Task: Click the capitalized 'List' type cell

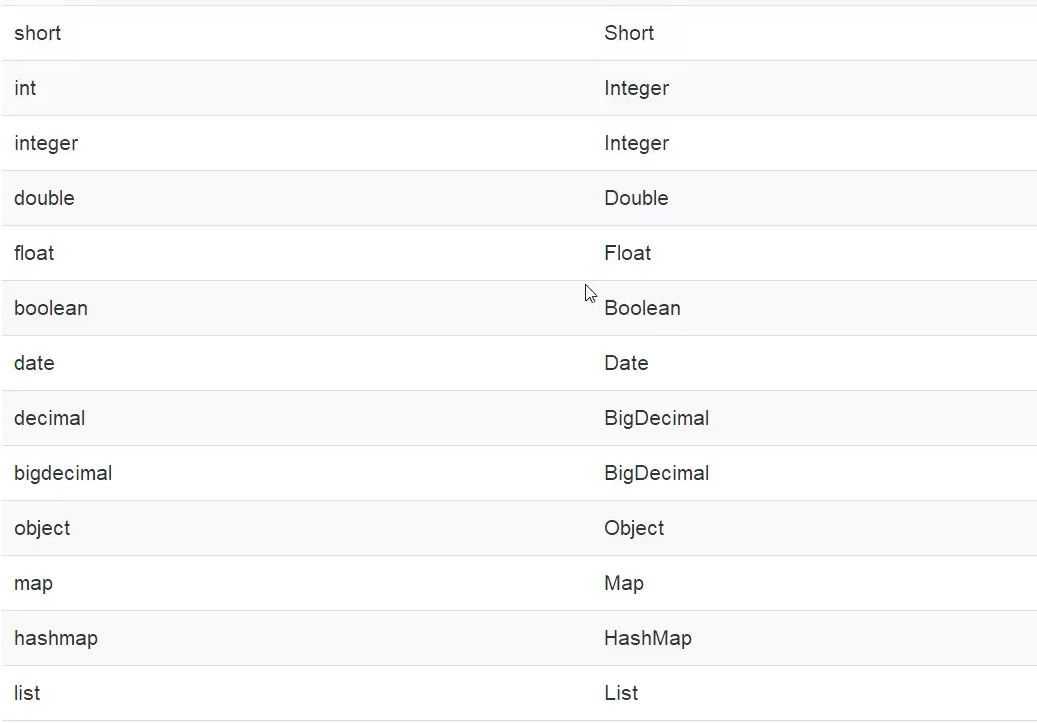Action: [621, 693]
